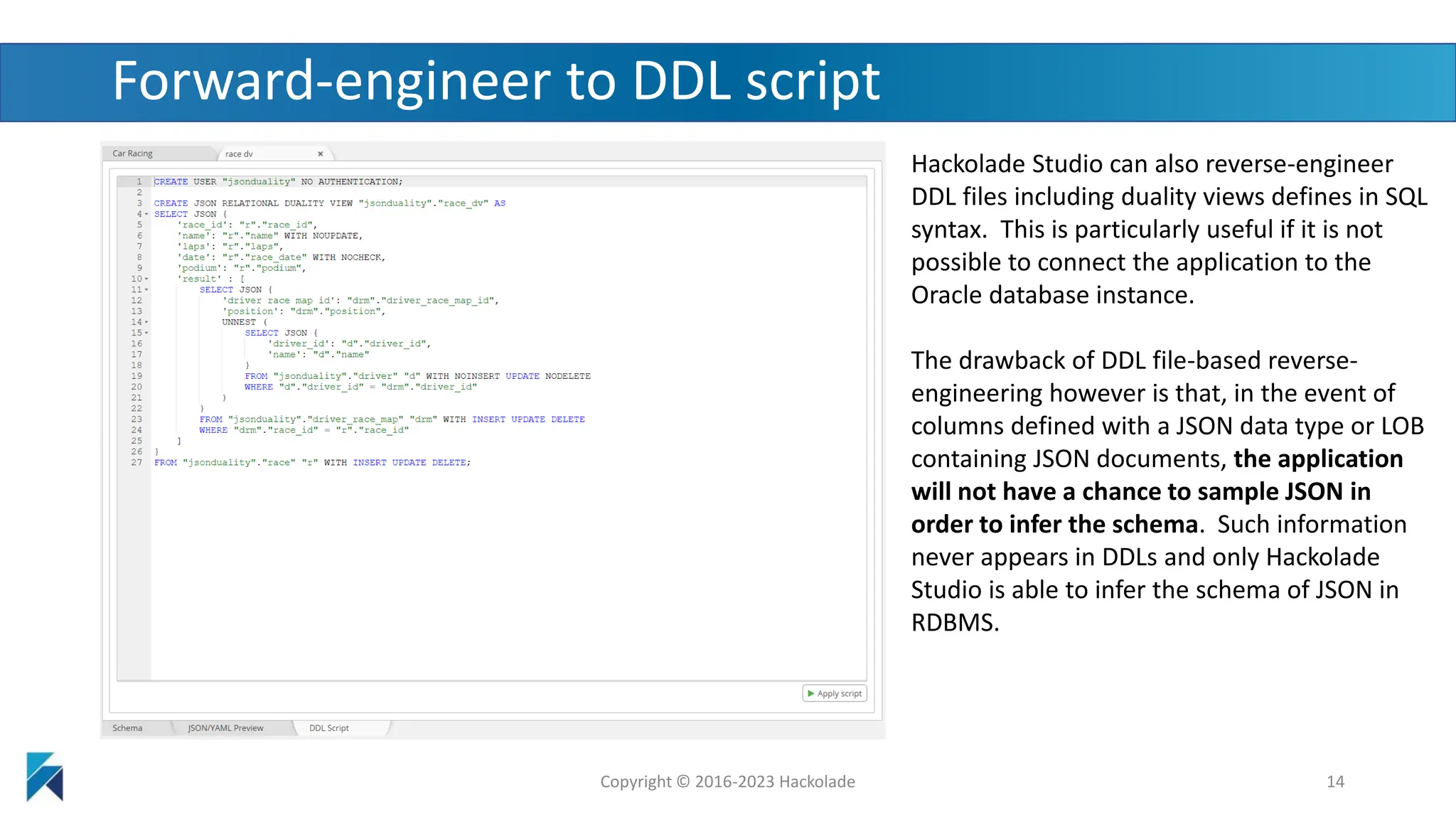Switch to JSON/YAML Preview tab
Viewport: 1456px width, 819px height.
coord(225,728)
